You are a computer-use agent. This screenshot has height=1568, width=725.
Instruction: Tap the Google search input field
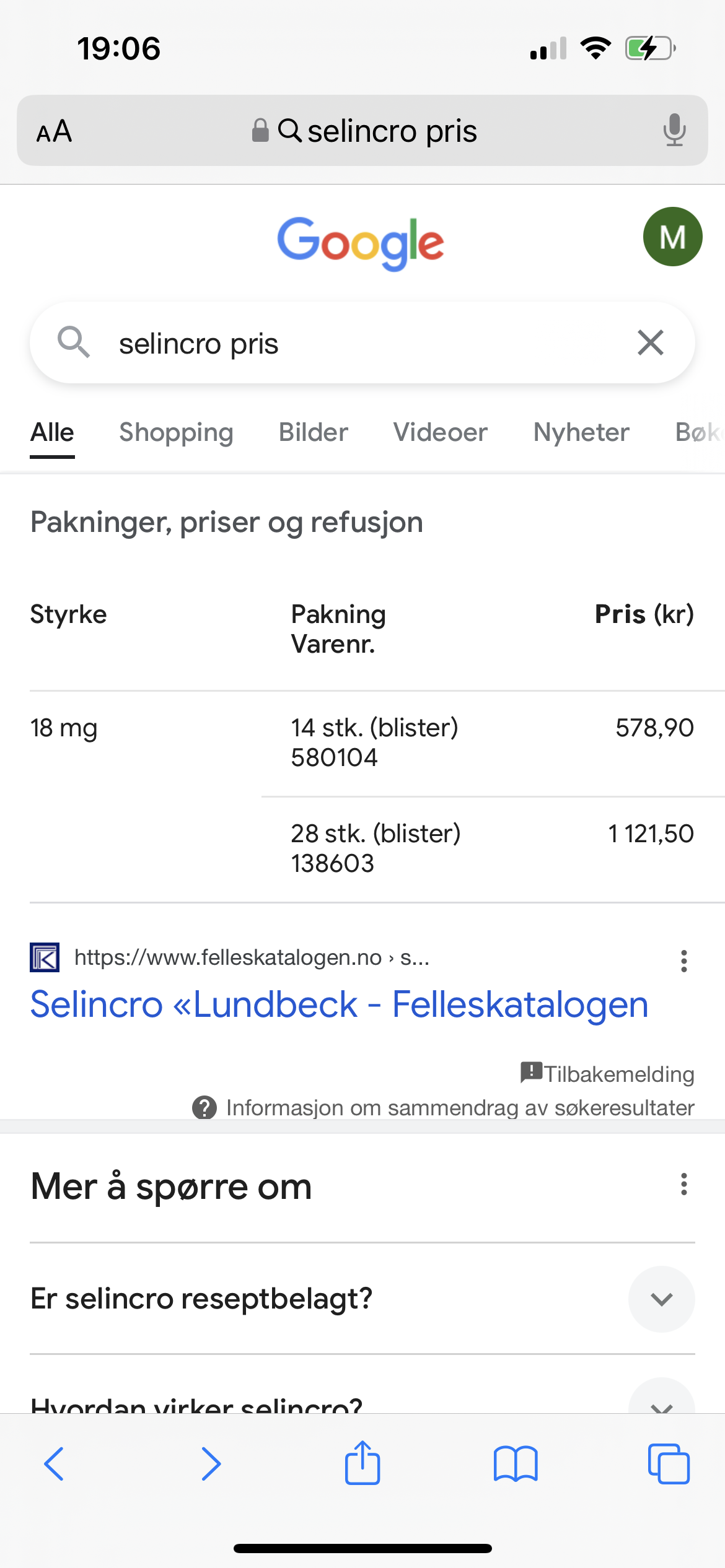pyautogui.click(x=359, y=343)
